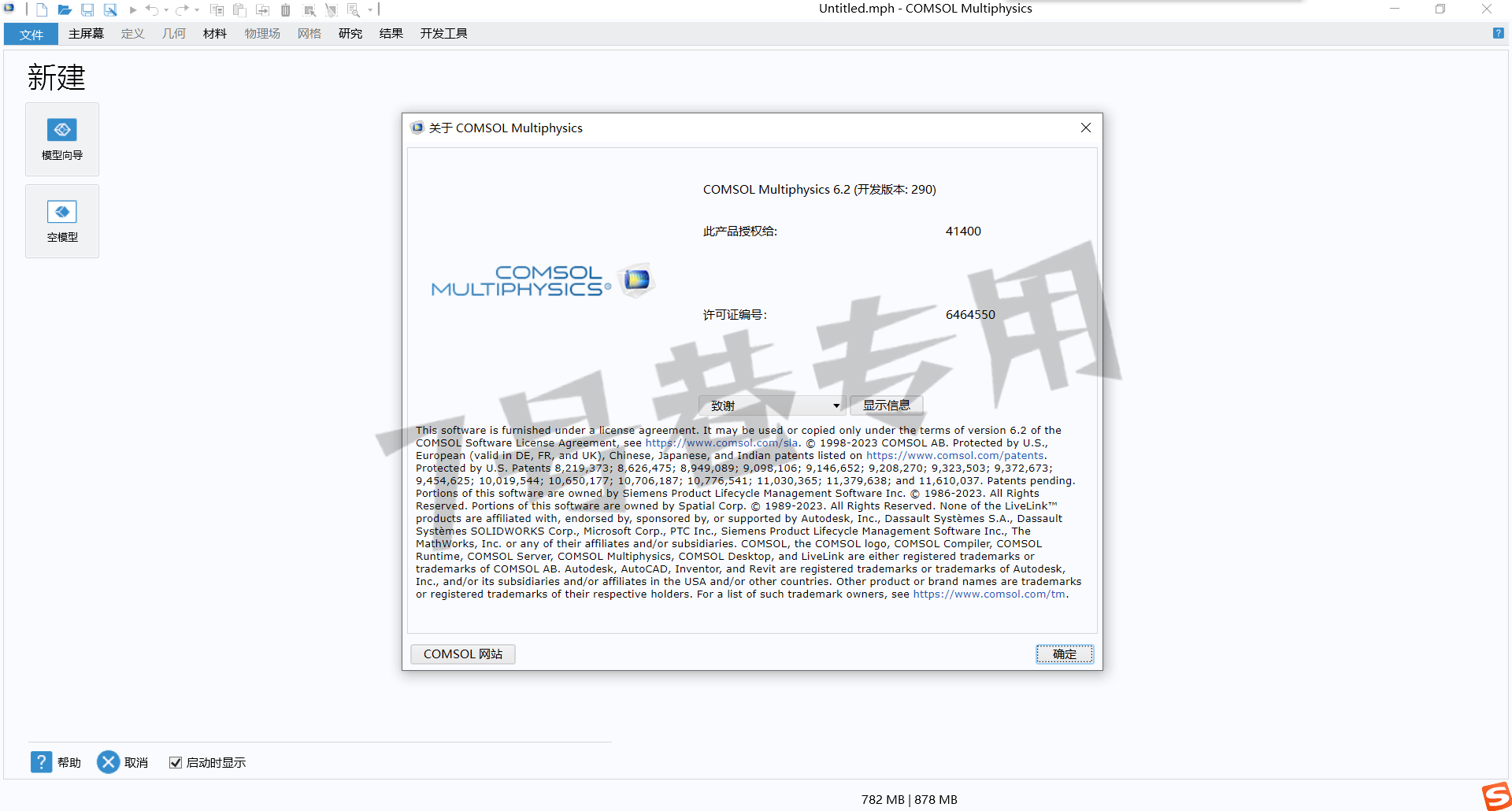Click the Save As toolbar icon

pyautogui.click(x=110, y=10)
